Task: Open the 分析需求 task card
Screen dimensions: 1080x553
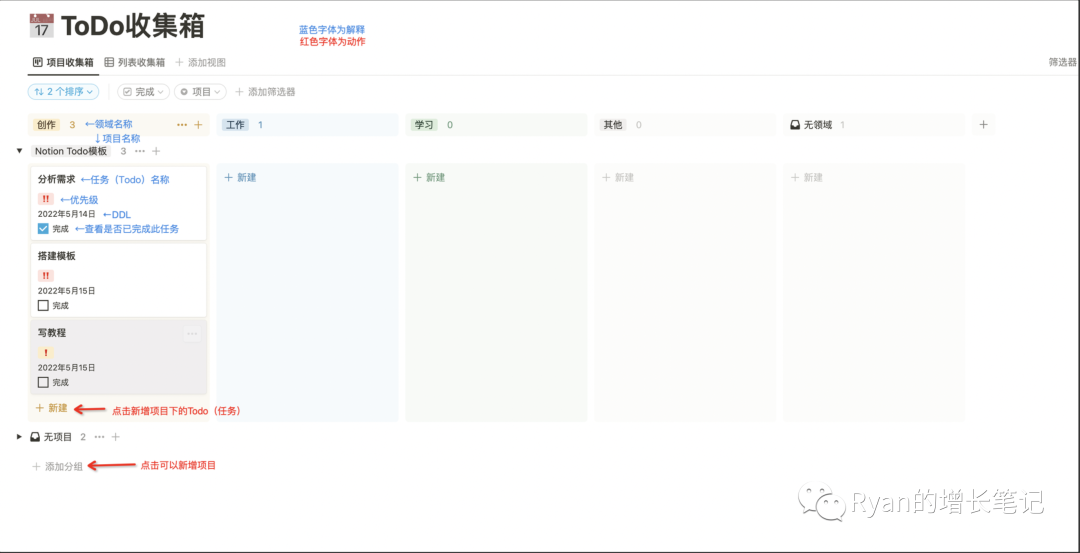Action: pos(118,203)
